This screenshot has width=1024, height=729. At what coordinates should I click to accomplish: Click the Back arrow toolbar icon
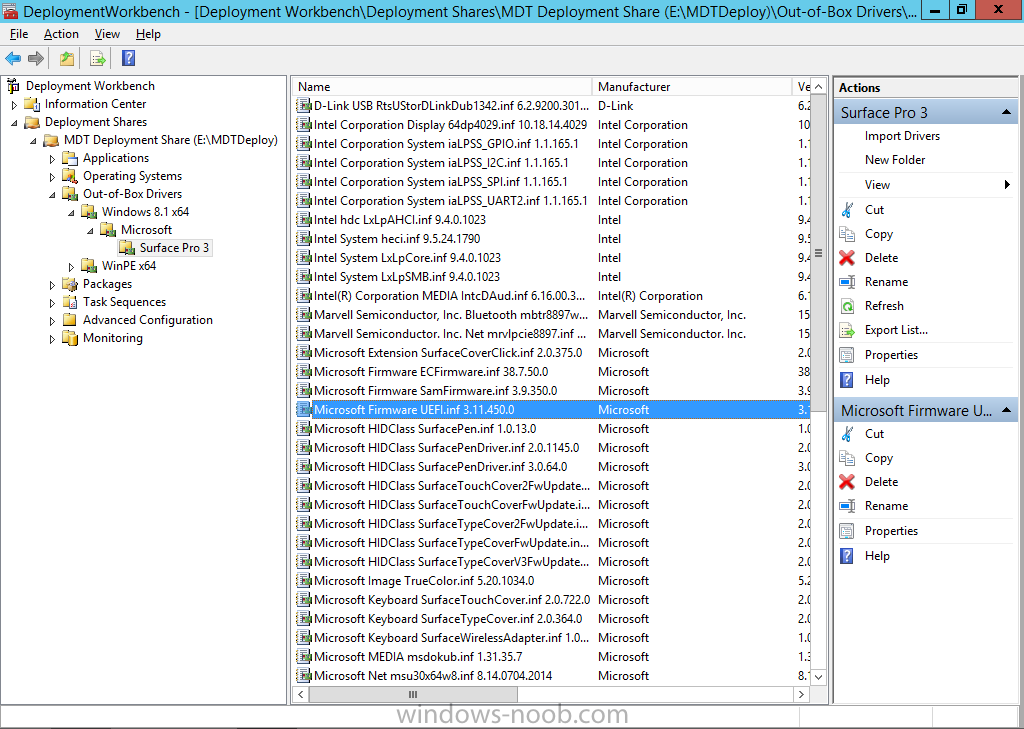pyautogui.click(x=13, y=59)
